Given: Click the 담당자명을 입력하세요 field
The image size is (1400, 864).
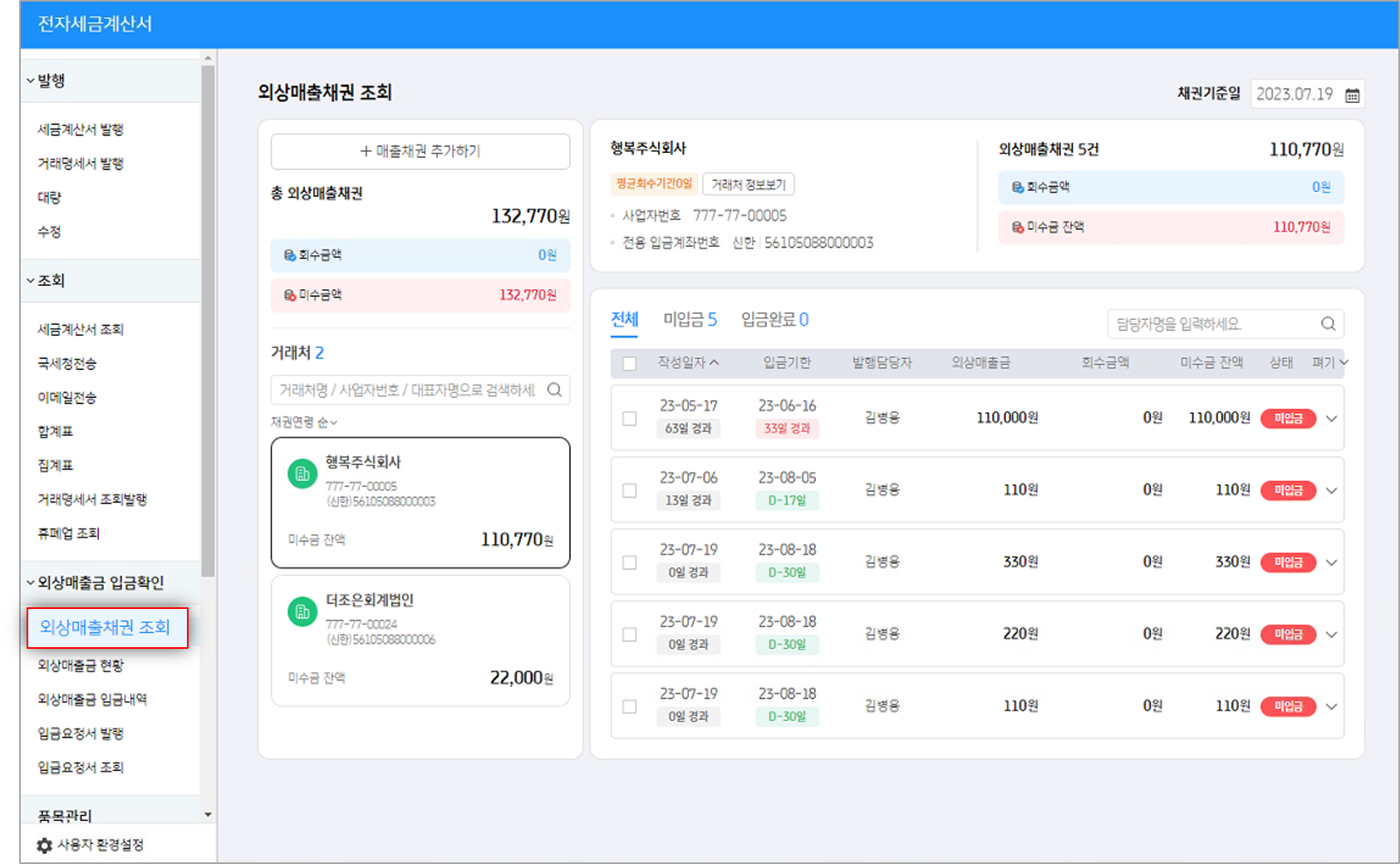Looking at the screenshot, I should point(1226,324).
